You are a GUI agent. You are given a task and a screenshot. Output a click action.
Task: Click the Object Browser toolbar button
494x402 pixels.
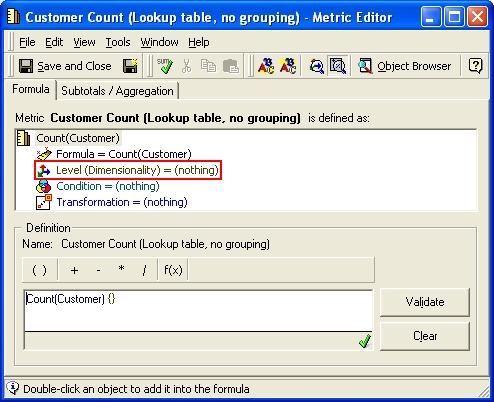click(x=404, y=66)
